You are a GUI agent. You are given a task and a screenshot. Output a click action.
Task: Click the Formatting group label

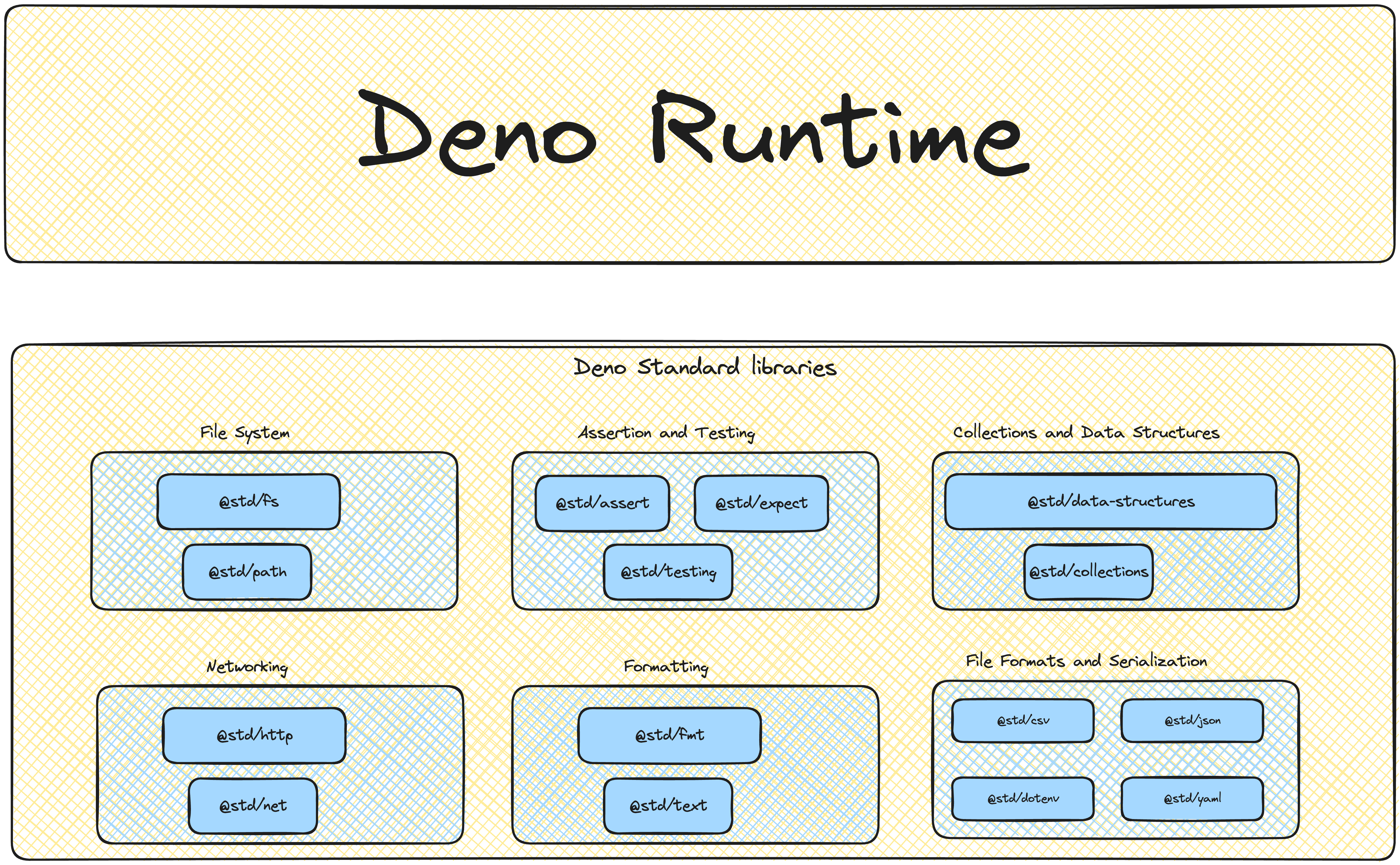[666, 667]
